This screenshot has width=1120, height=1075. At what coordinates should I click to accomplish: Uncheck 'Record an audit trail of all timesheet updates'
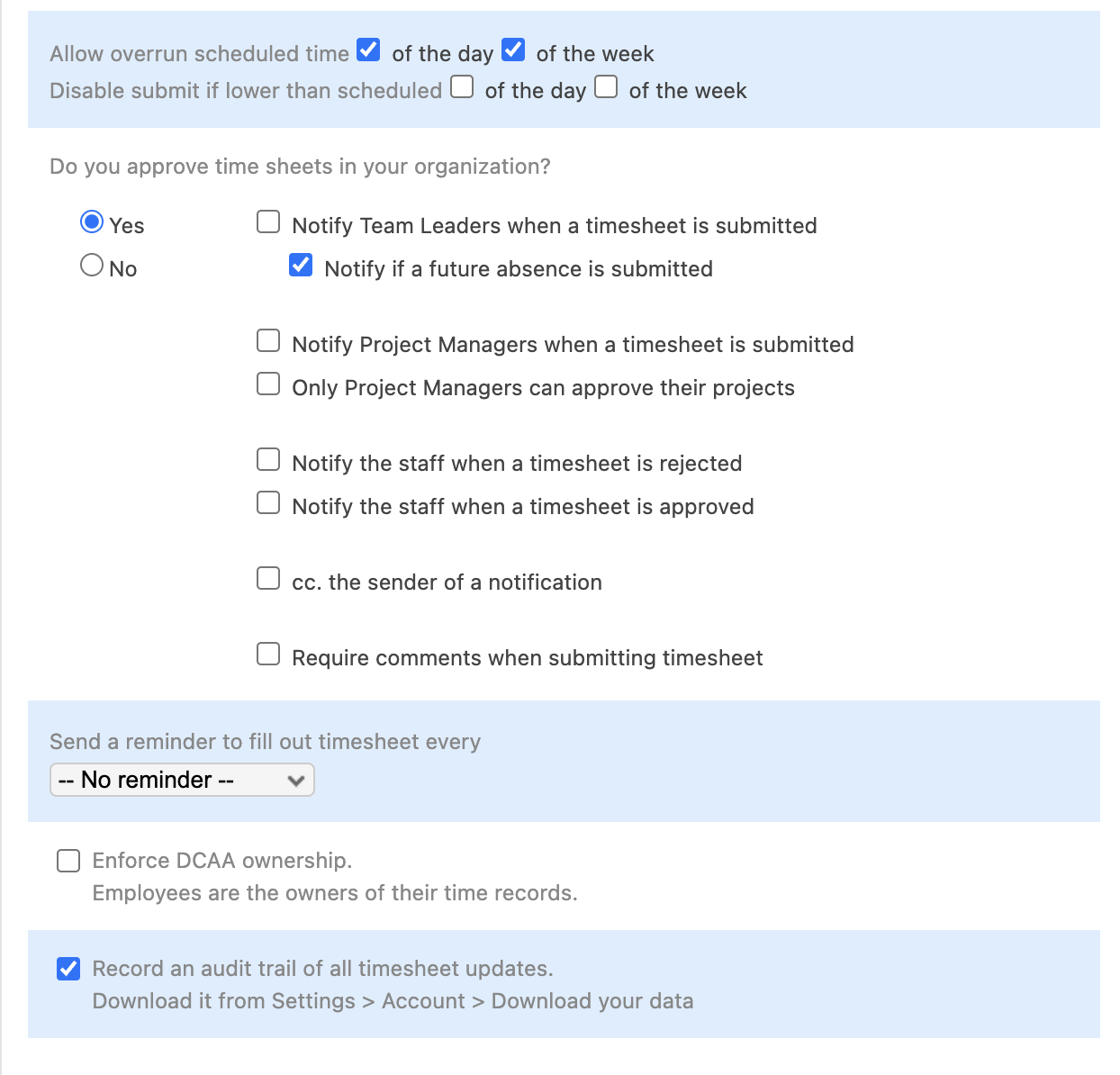[x=68, y=969]
